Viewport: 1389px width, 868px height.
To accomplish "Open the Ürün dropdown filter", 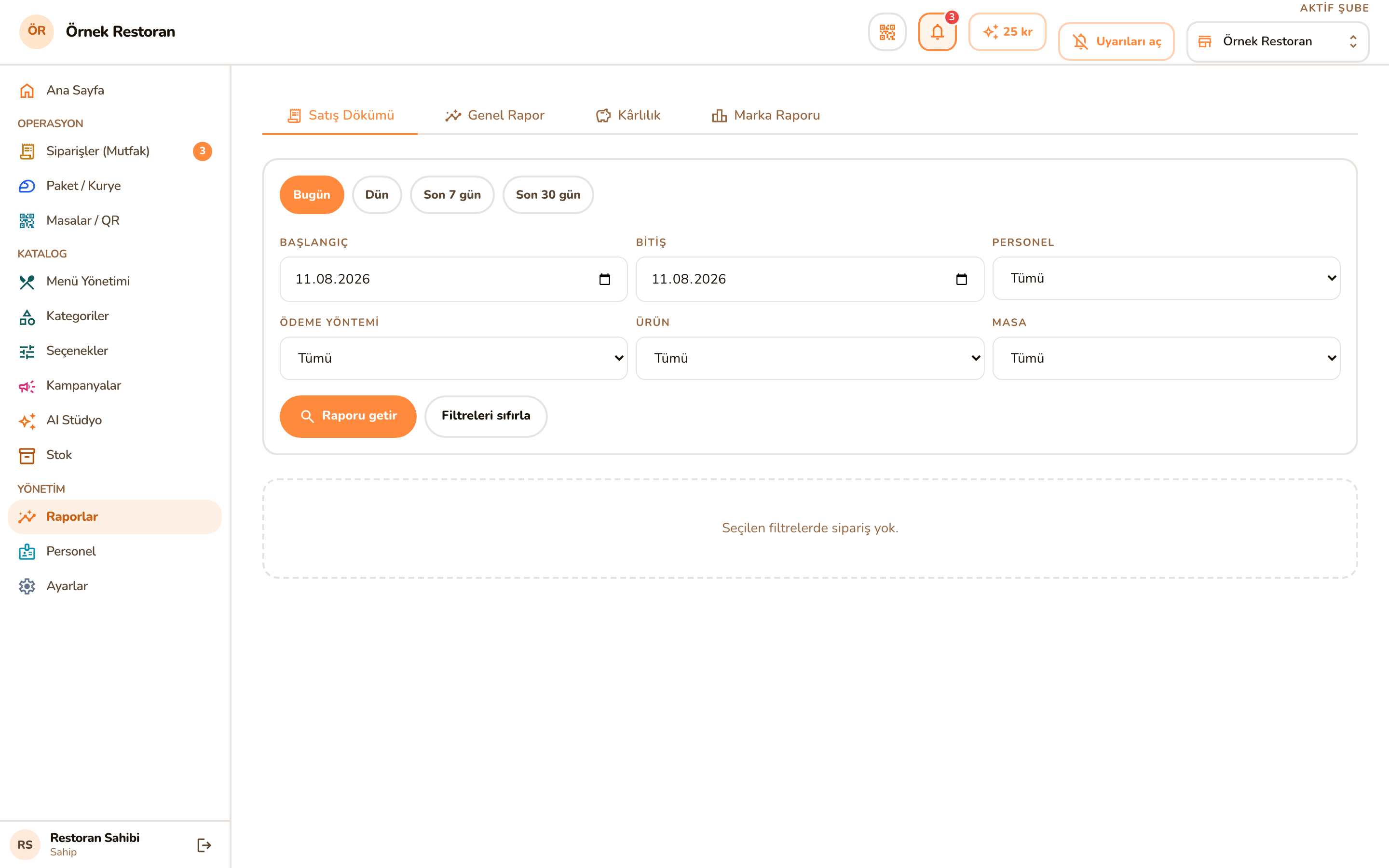I will 810,358.
